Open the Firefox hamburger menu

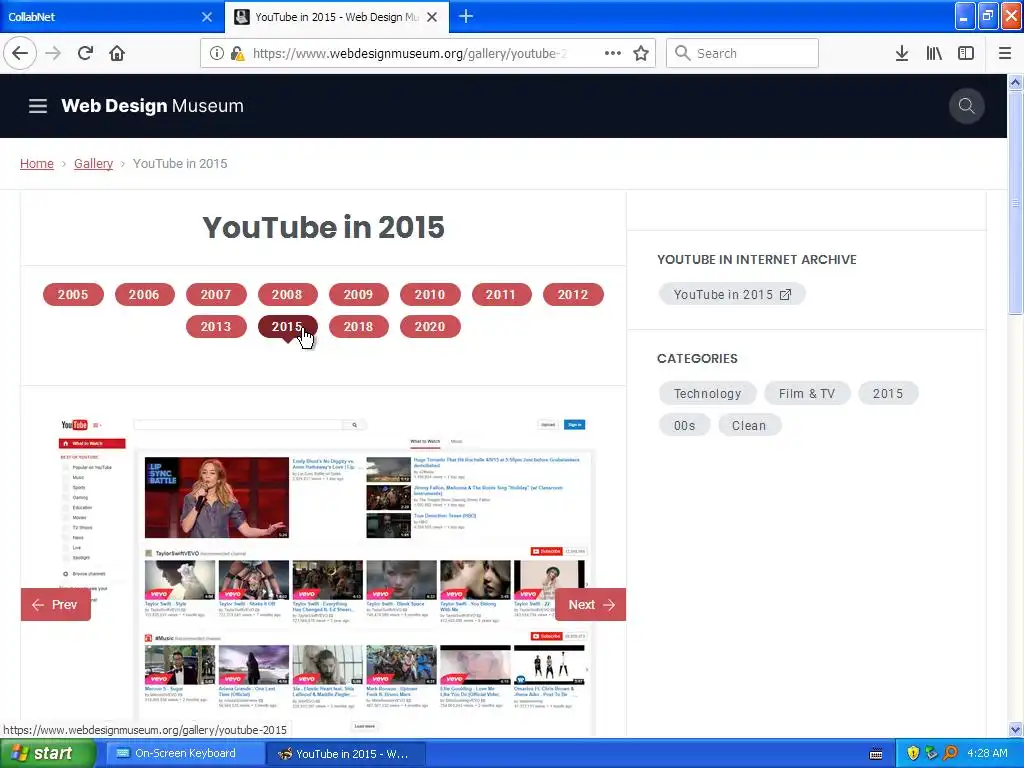pyautogui.click(x=1005, y=53)
